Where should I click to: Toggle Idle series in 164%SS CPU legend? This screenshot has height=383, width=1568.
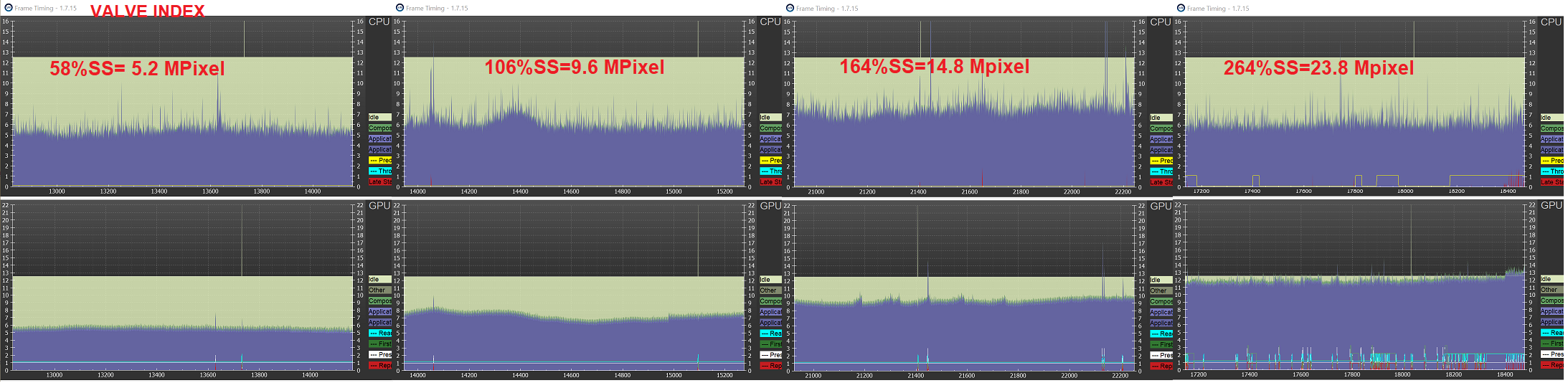(x=1161, y=118)
